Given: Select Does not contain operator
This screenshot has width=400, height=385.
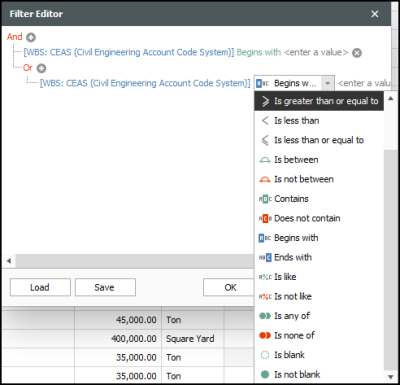Looking at the screenshot, I should point(319,218).
